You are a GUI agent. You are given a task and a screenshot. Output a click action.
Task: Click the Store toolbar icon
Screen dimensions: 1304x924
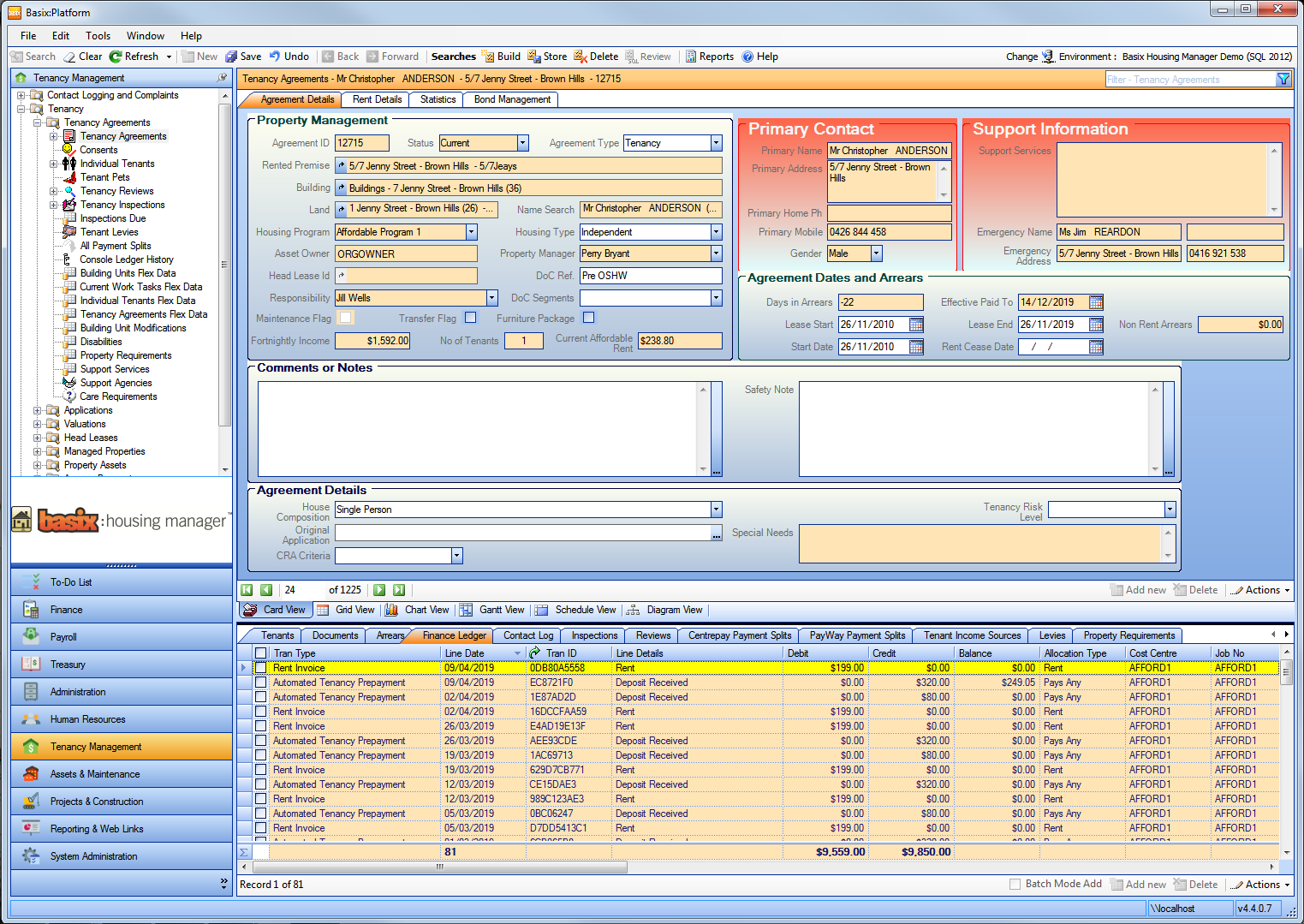pyautogui.click(x=547, y=57)
